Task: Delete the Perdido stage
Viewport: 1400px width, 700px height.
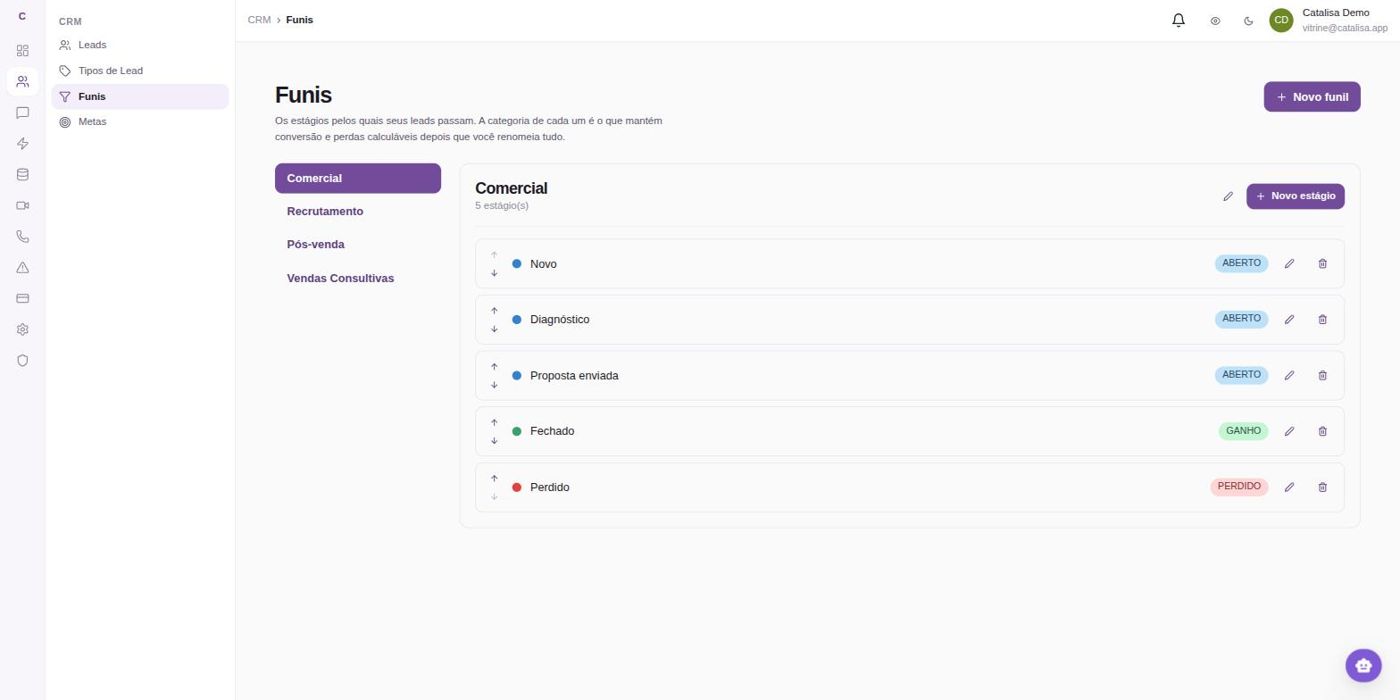Action: coord(1322,488)
